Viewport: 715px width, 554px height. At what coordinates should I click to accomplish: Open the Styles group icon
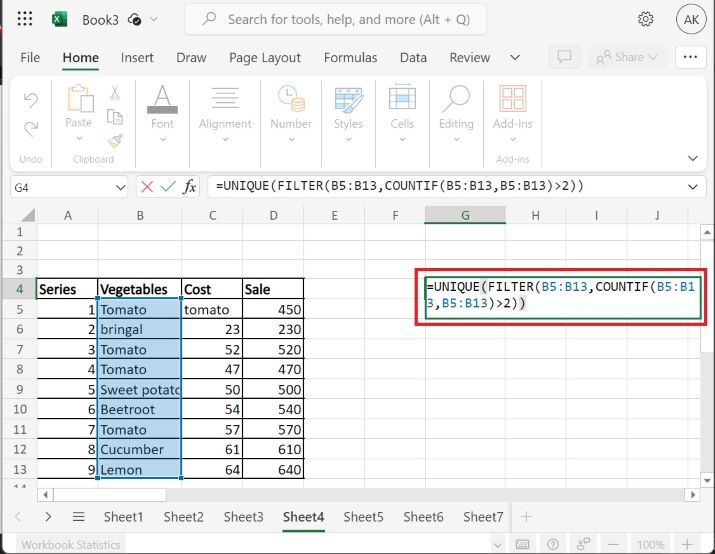[348, 100]
